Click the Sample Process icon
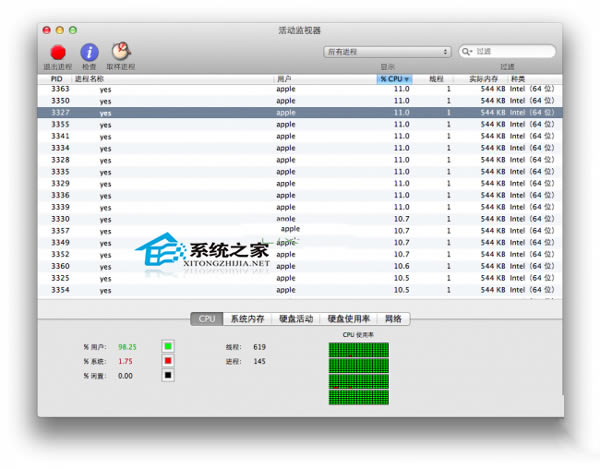 pos(121,51)
